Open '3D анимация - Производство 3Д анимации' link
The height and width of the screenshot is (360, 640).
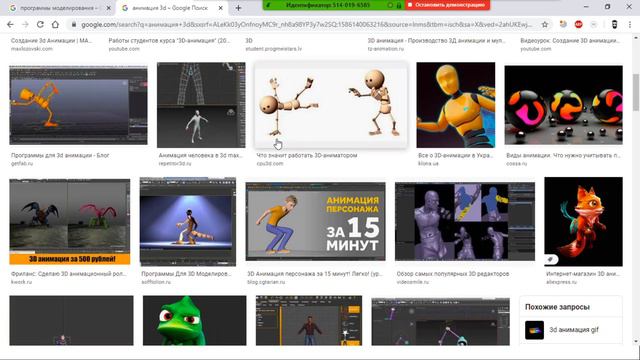coord(436,41)
